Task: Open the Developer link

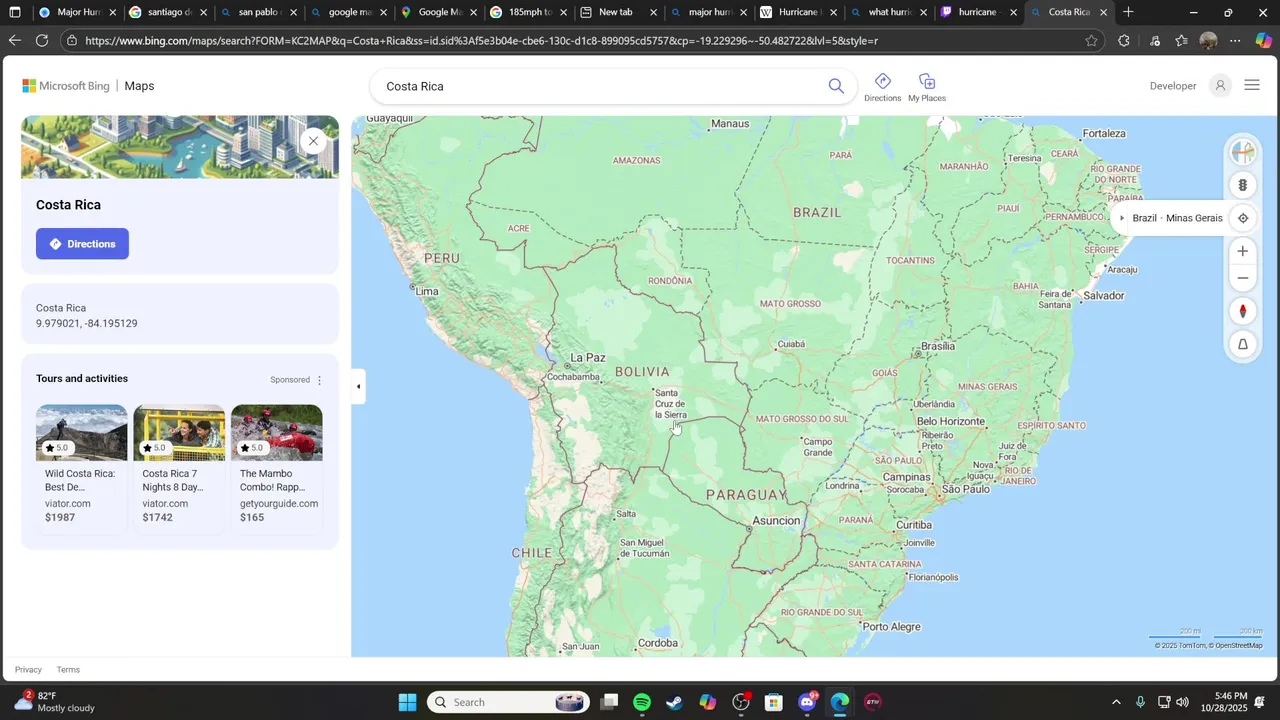Action: tap(1173, 86)
